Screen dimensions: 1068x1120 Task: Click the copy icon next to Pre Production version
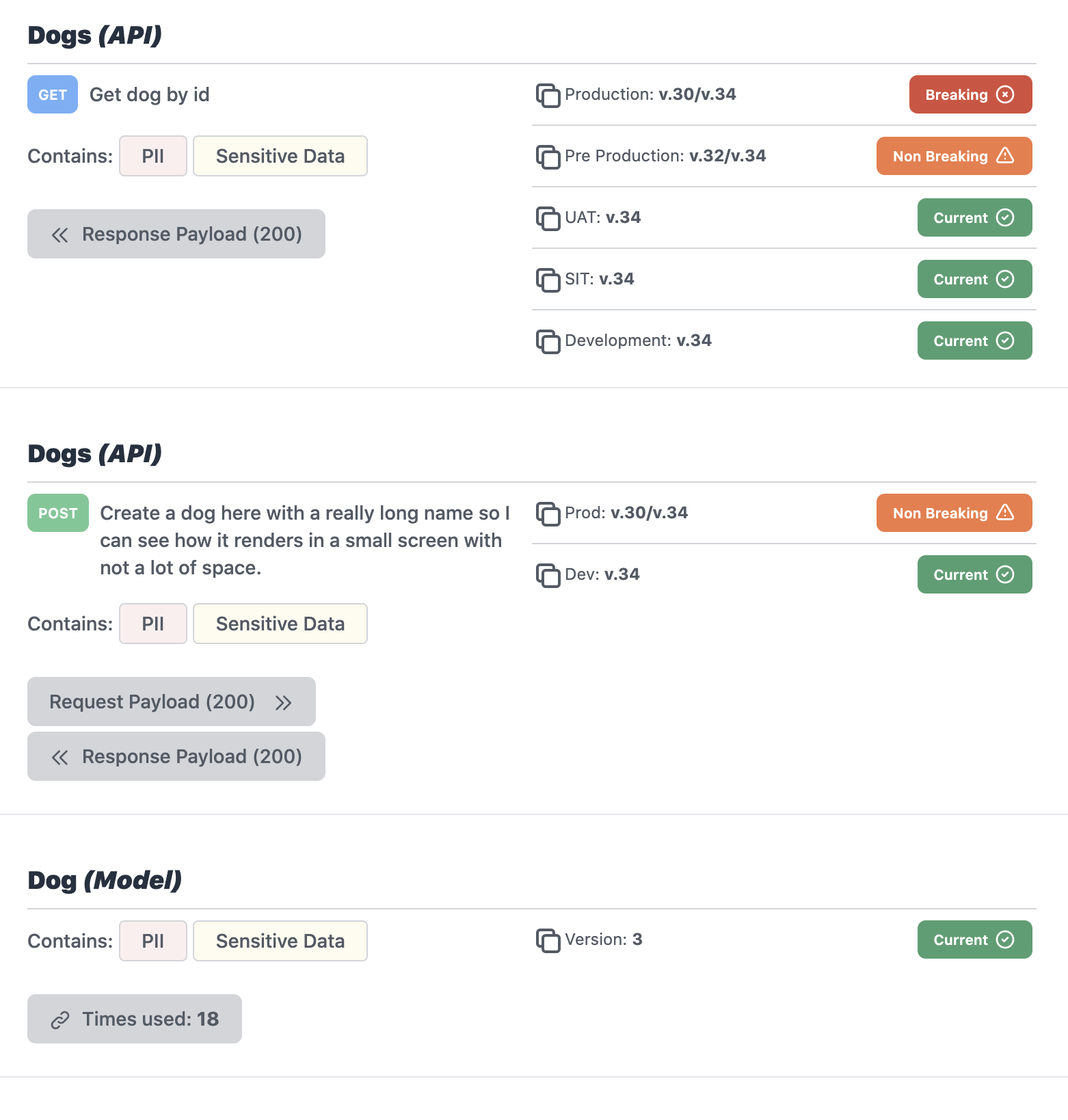tap(548, 157)
